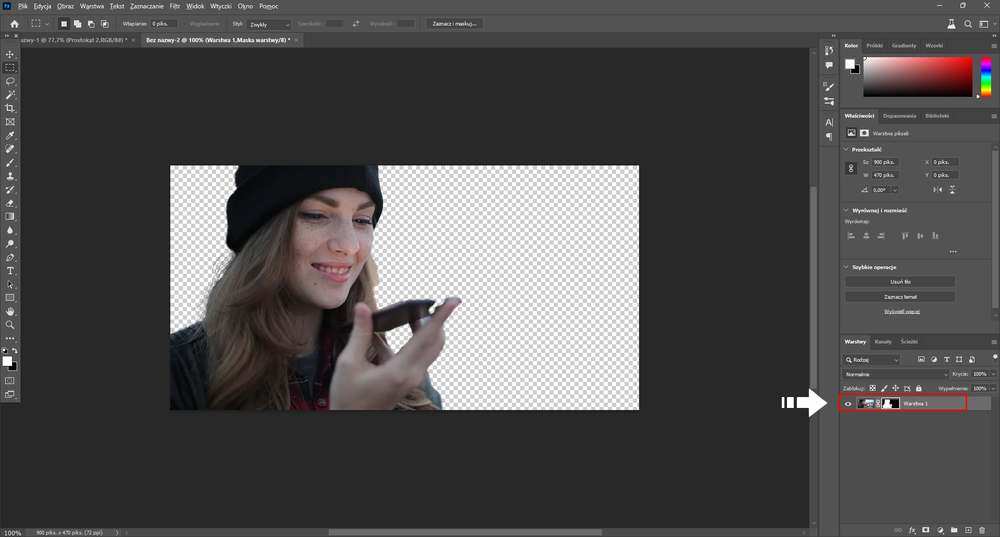Select the Type tool in toolbar
The height and width of the screenshot is (537, 1000).
(10, 271)
